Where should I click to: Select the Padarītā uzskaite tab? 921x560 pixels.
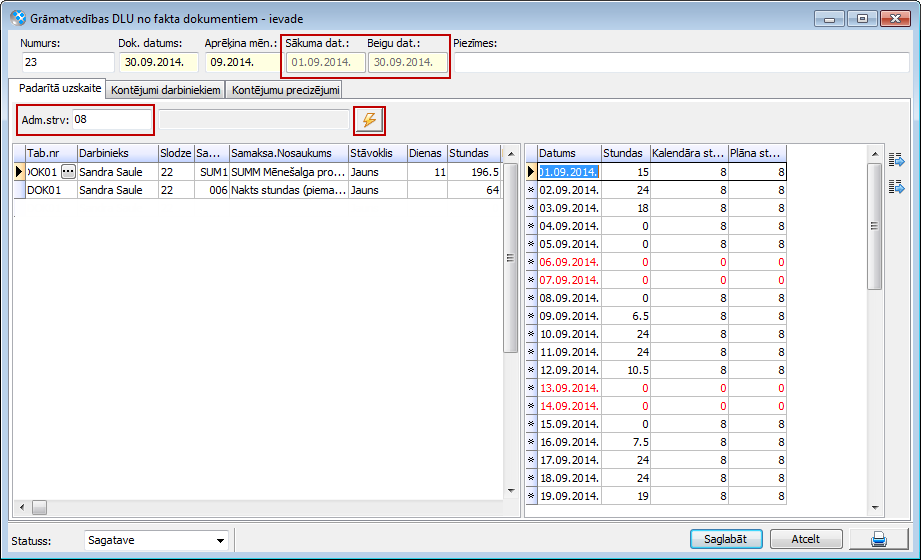61,89
